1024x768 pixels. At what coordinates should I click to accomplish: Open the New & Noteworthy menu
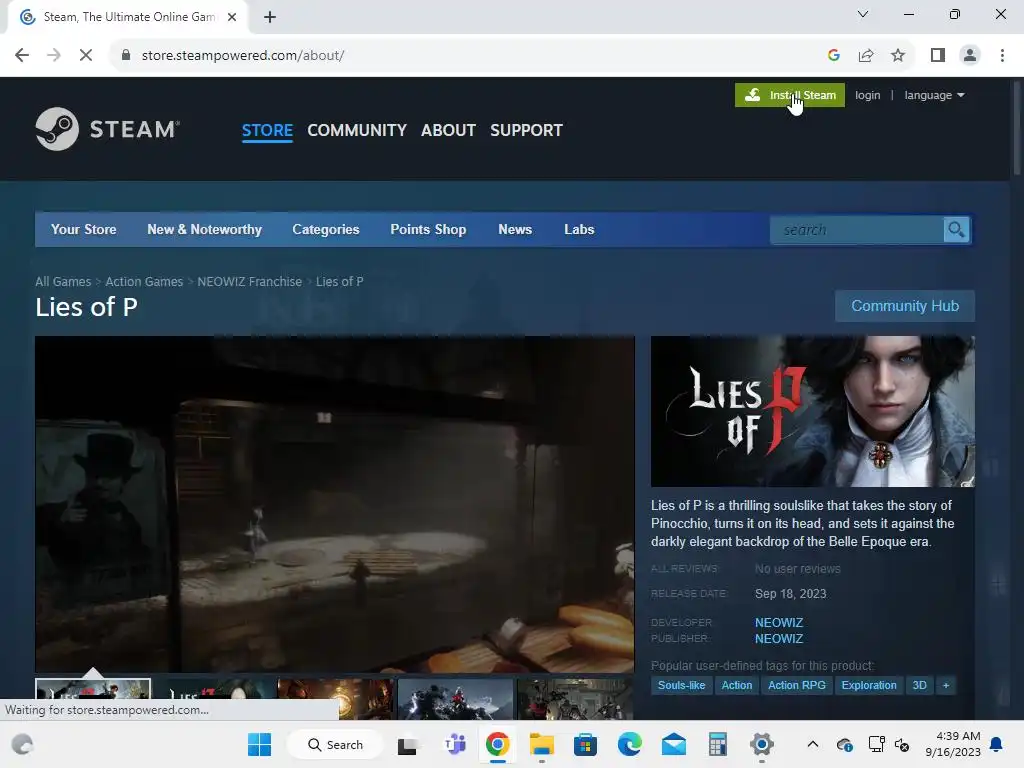pyautogui.click(x=204, y=229)
